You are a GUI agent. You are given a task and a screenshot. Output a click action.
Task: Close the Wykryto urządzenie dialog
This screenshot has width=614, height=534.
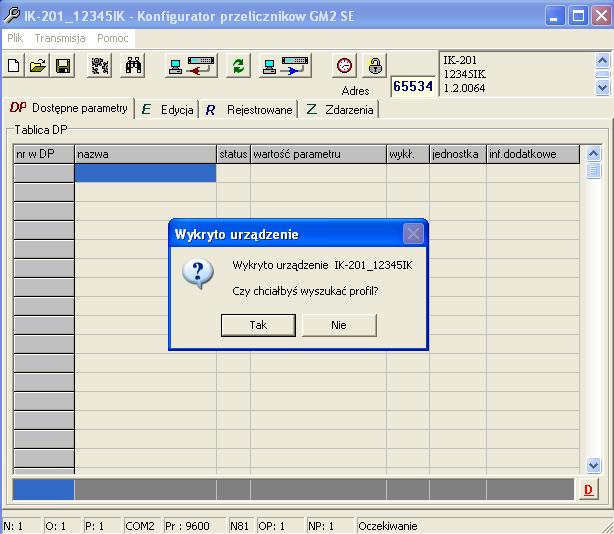pos(413,234)
